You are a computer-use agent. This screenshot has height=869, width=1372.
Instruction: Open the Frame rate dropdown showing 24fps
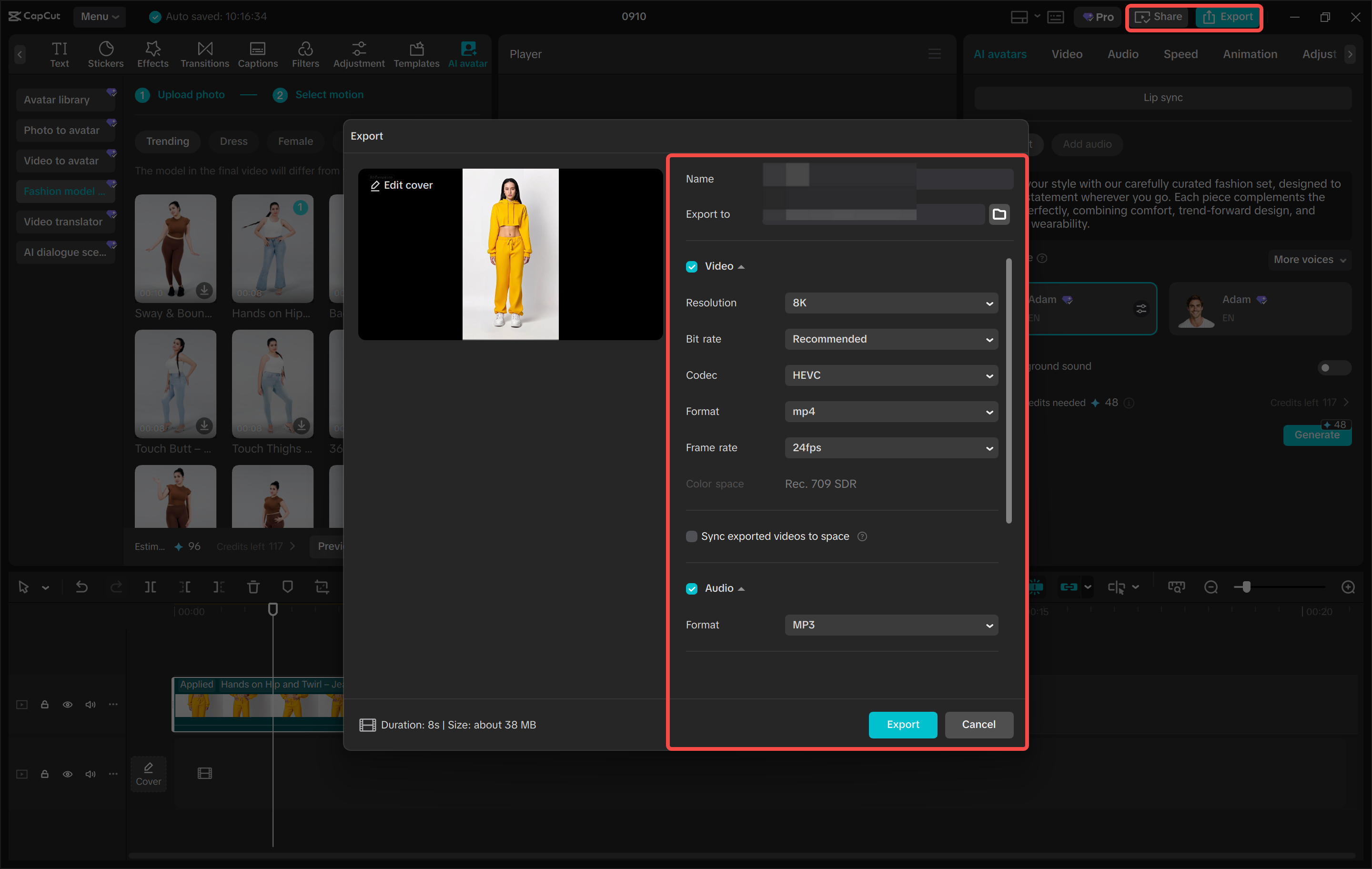pyautogui.click(x=890, y=448)
